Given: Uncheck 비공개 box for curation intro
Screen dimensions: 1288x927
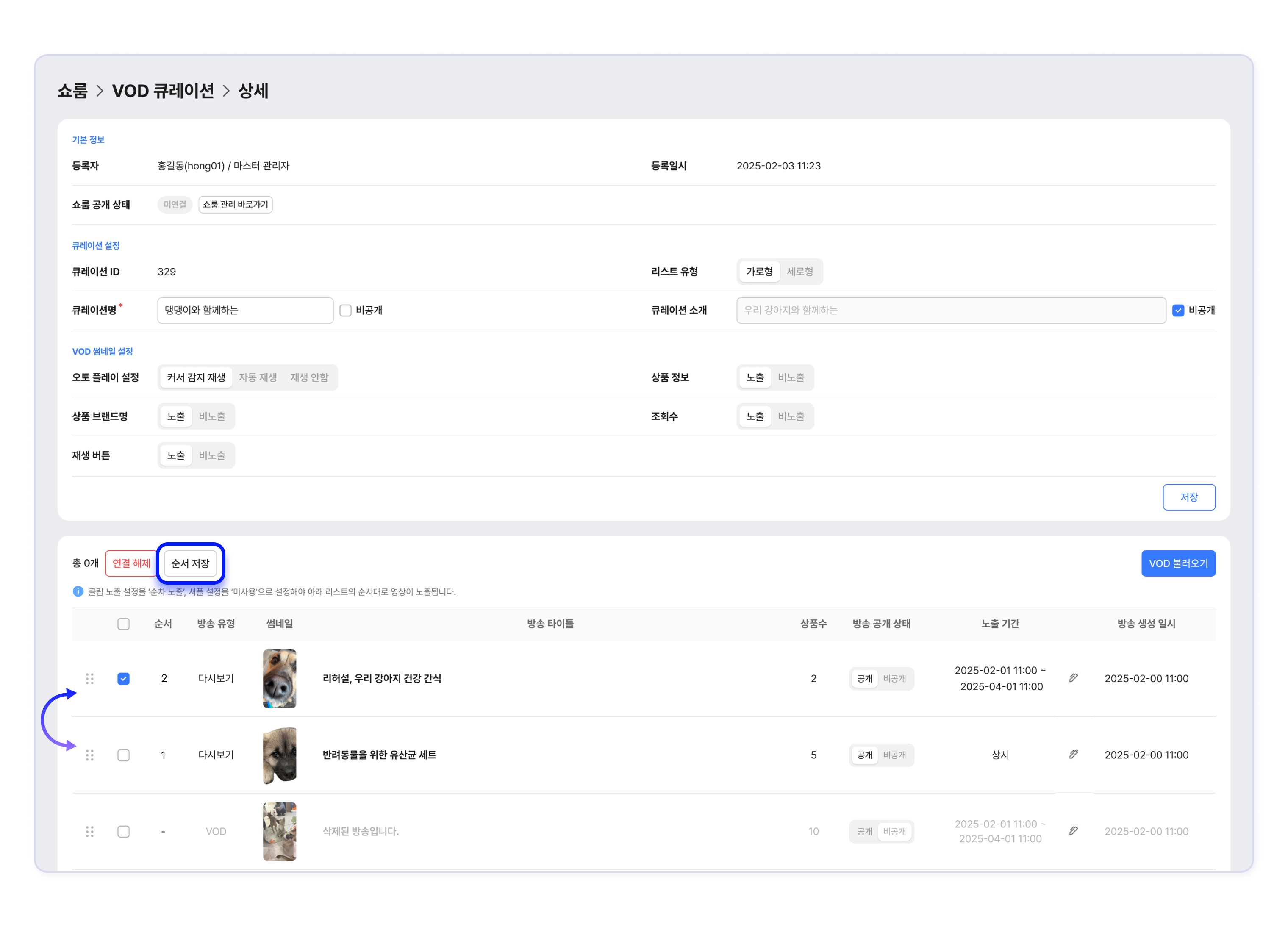Looking at the screenshot, I should point(1178,310).
